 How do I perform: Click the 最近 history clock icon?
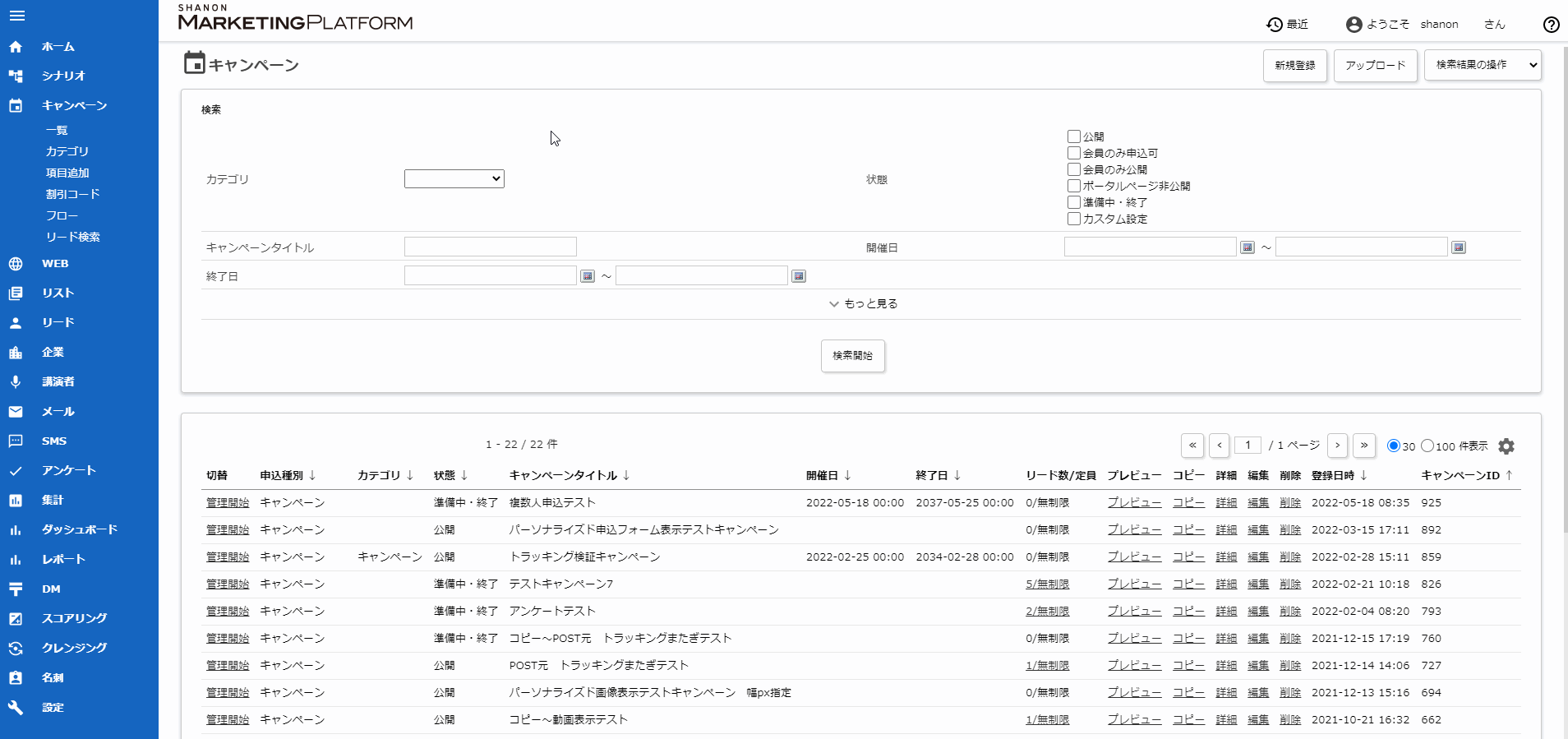click(1275, 25)
